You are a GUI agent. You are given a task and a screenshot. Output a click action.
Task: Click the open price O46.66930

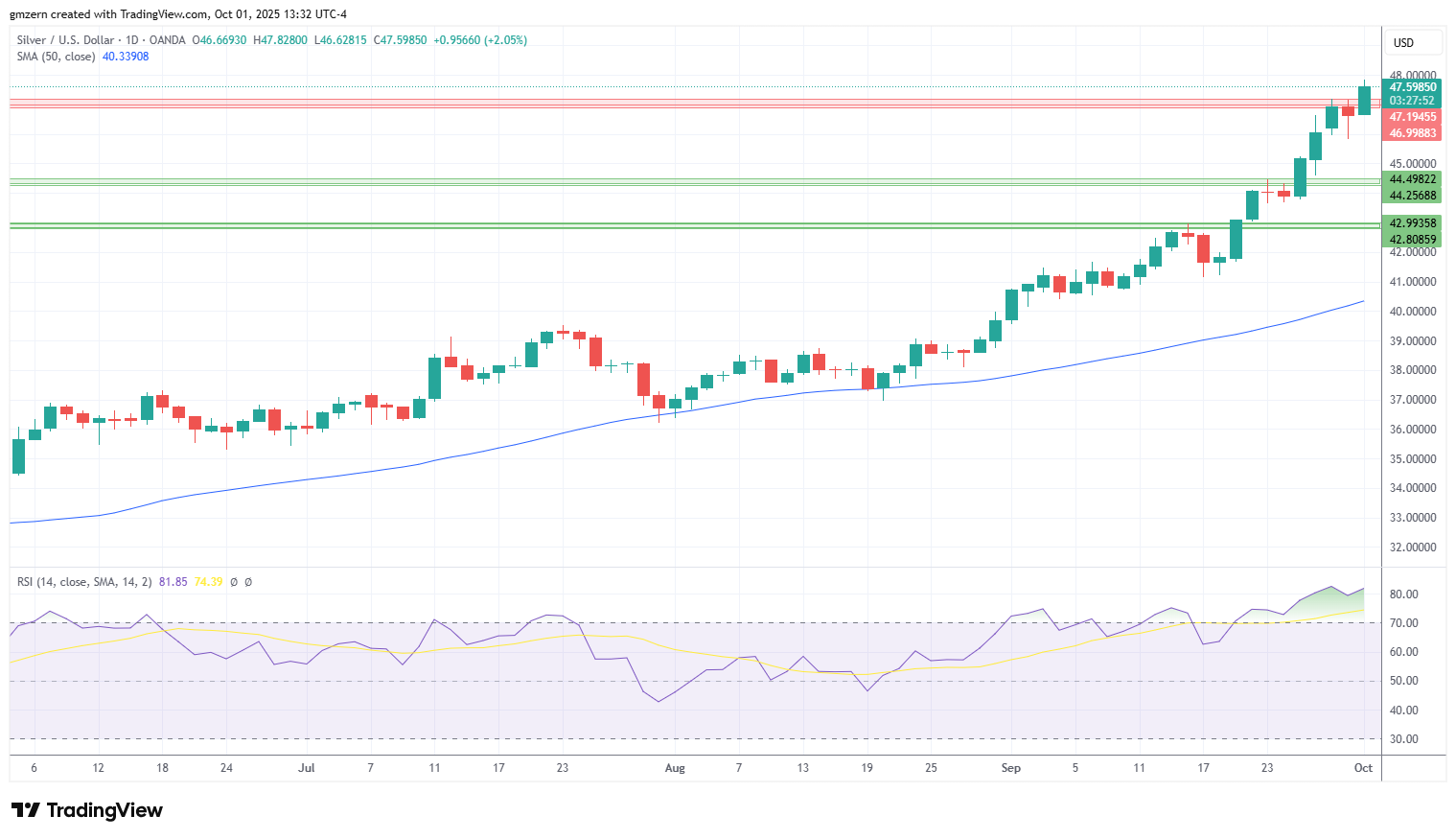(x=220, y=40)
